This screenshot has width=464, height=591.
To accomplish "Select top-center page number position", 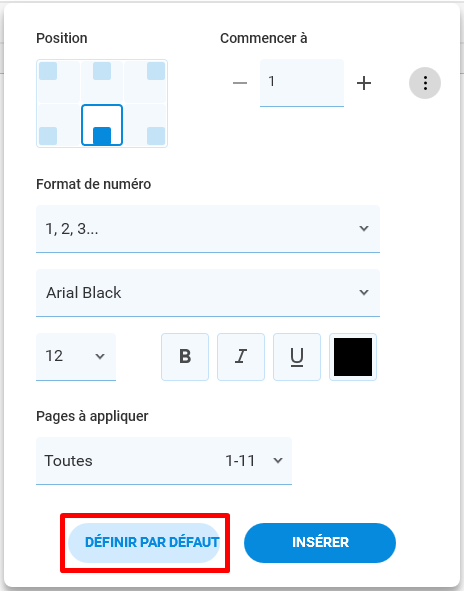I will 102,81.
